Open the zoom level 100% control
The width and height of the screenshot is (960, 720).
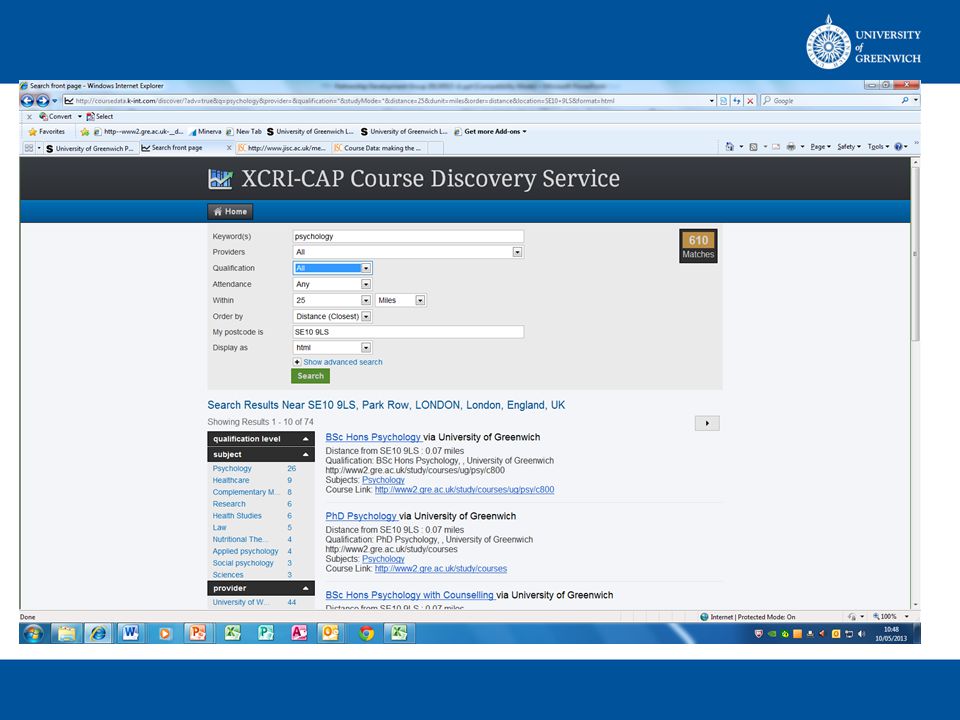pos(891,617)
